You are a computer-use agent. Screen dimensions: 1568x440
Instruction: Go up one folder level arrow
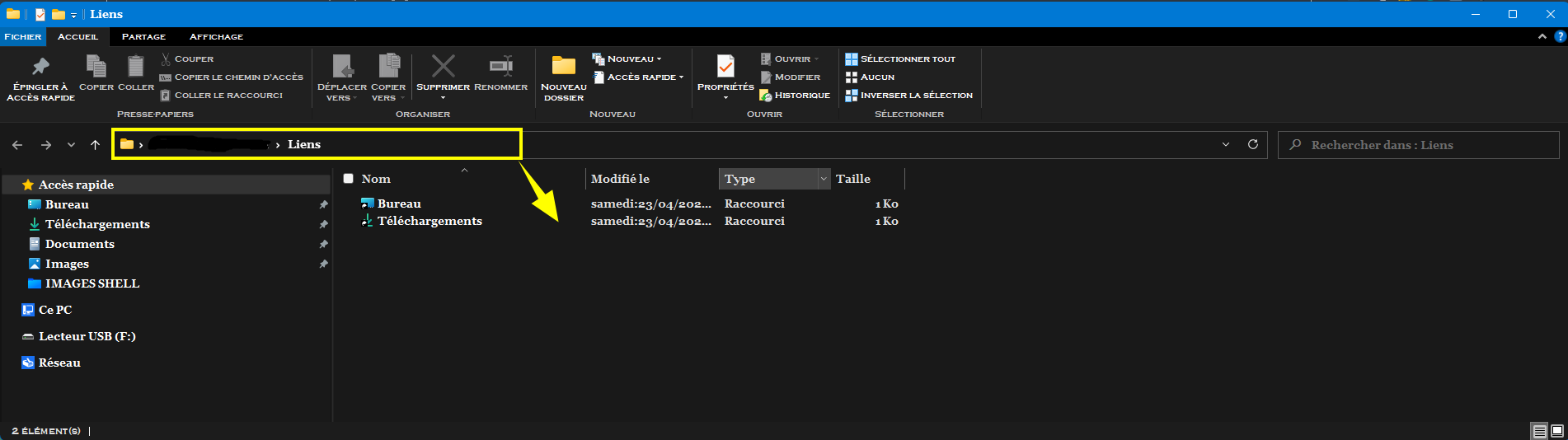pyautogui.click(x=96, y=145)
